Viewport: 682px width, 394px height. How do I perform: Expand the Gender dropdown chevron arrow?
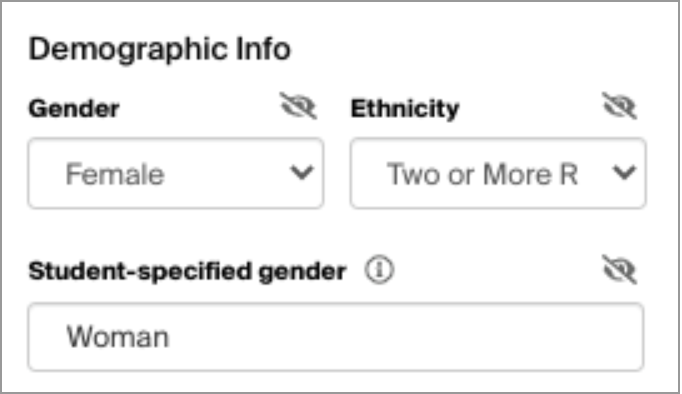click(302, 173)
